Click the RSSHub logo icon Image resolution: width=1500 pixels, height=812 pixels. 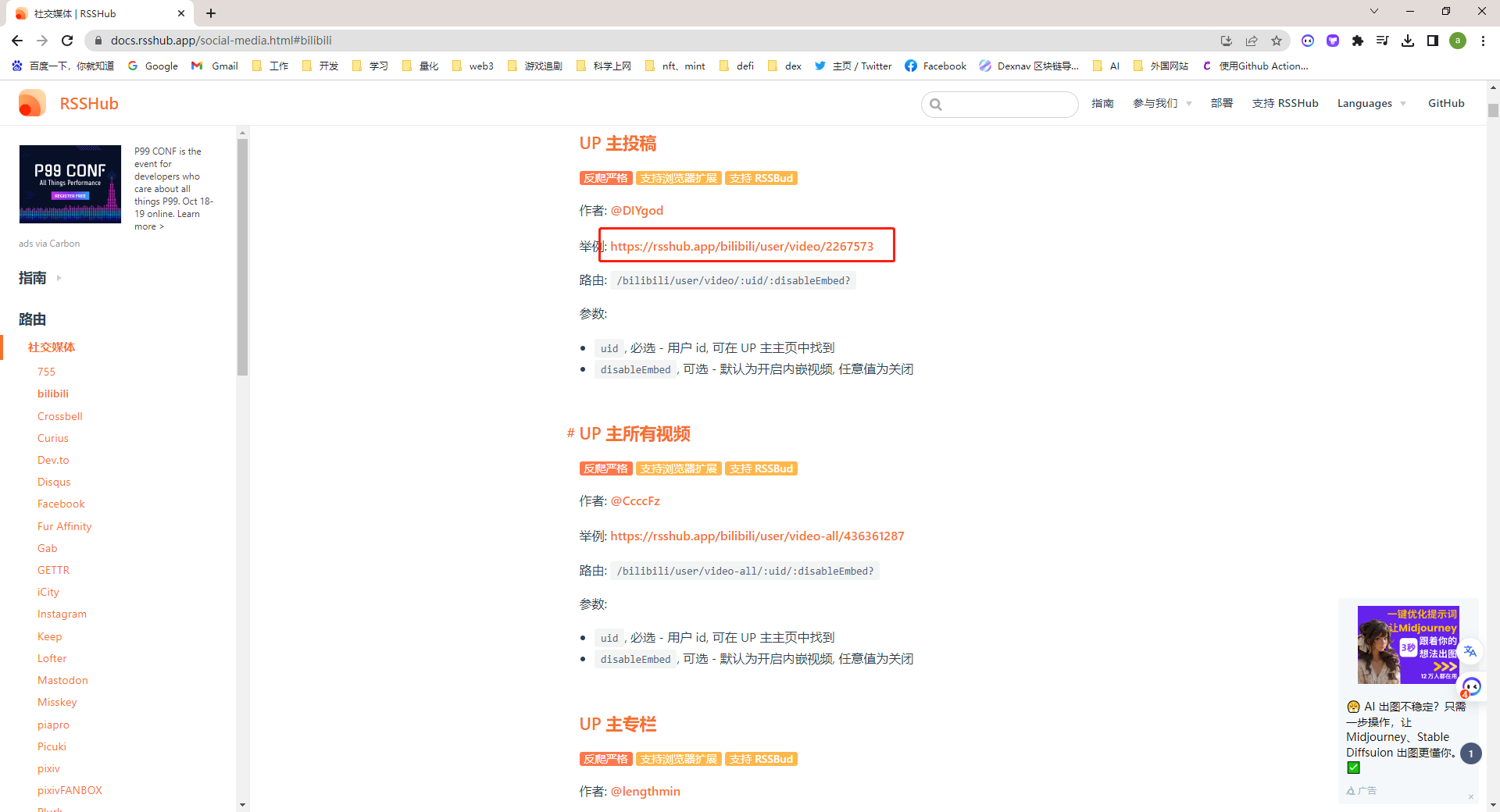point(32,103)
